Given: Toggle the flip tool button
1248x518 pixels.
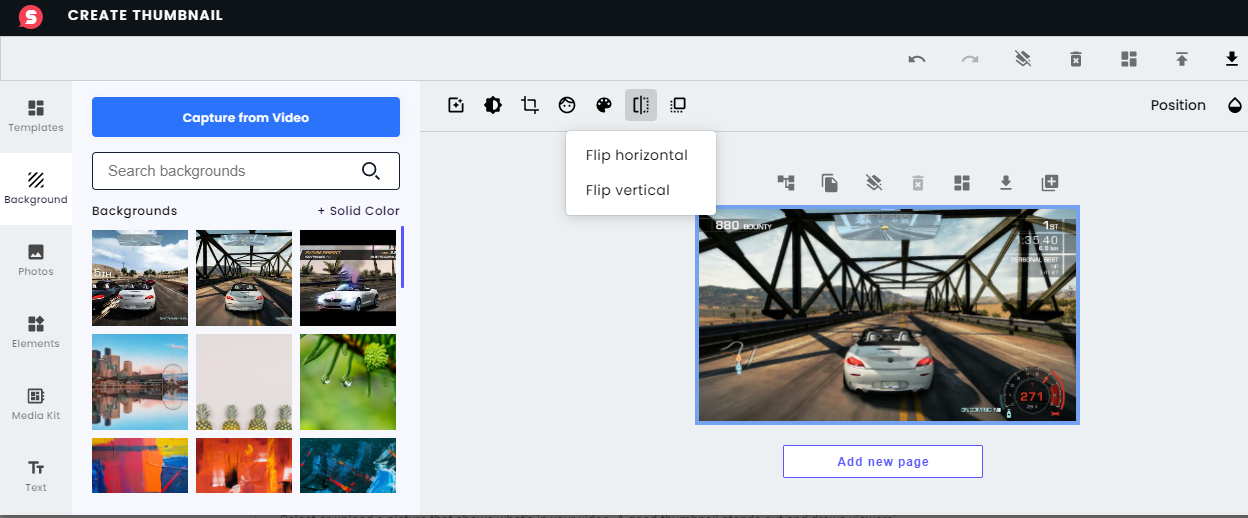Looking at the screenshot, I should pos(641,105).
